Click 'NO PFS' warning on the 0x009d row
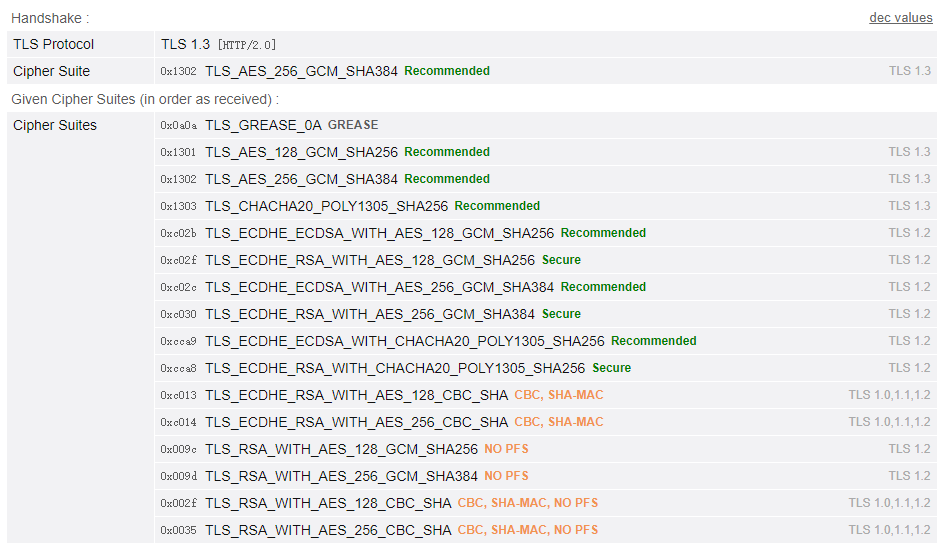 pyautogui.click(x=507, y=476)
